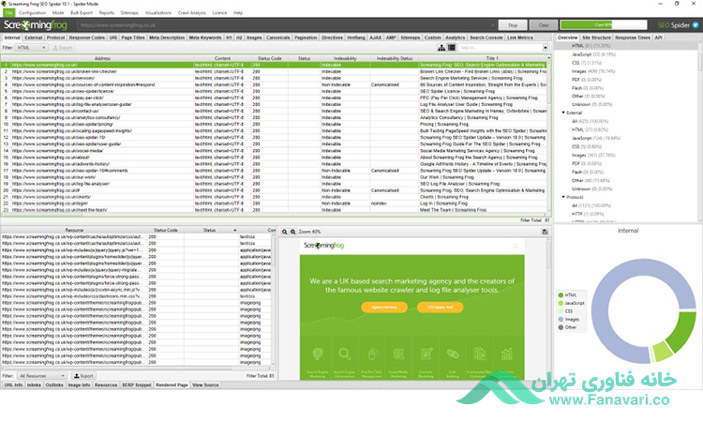Click the search box above the table
The height and width of the screenshot is (422, 703).
point(500,48)
